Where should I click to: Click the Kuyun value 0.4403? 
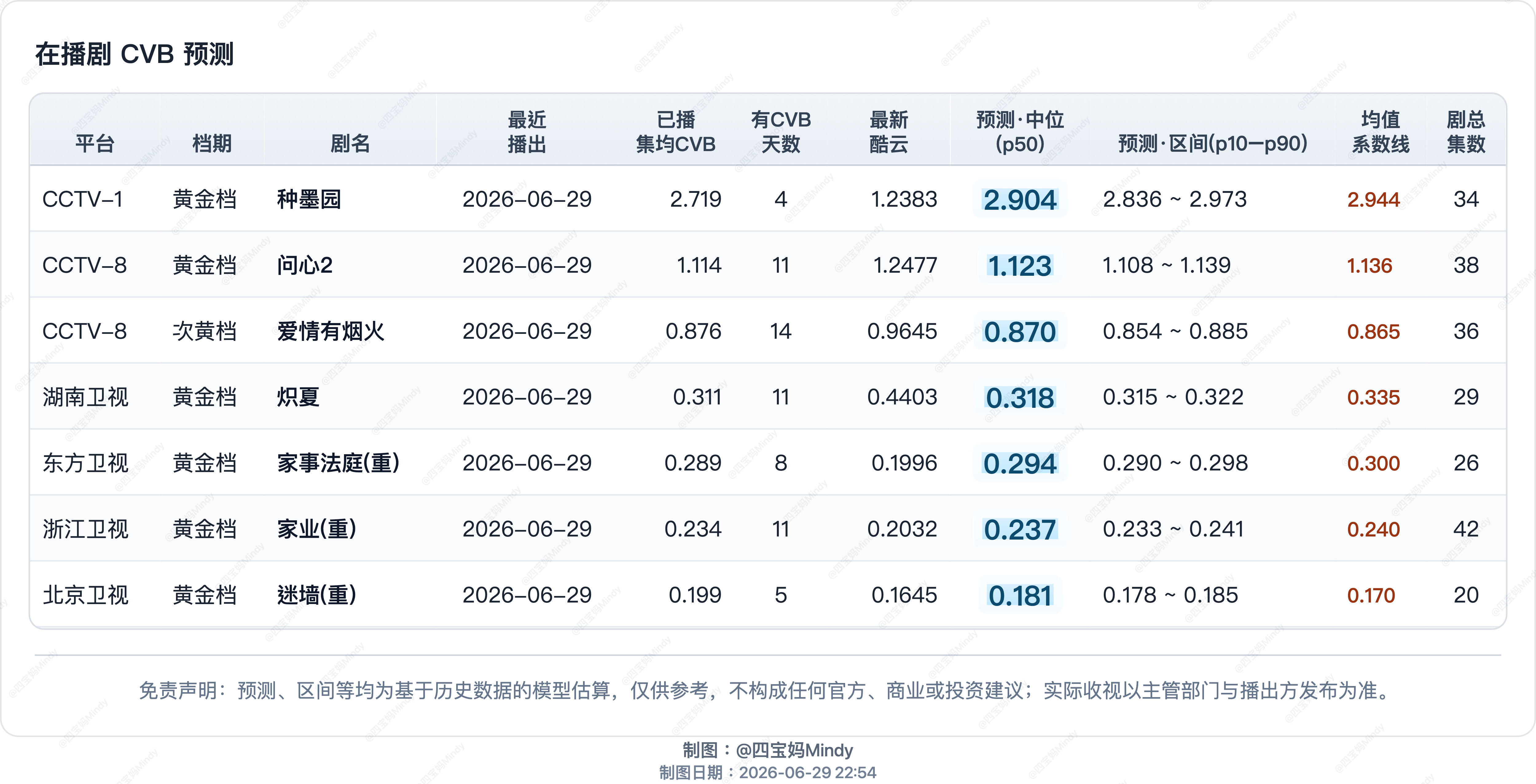(902, 397)
